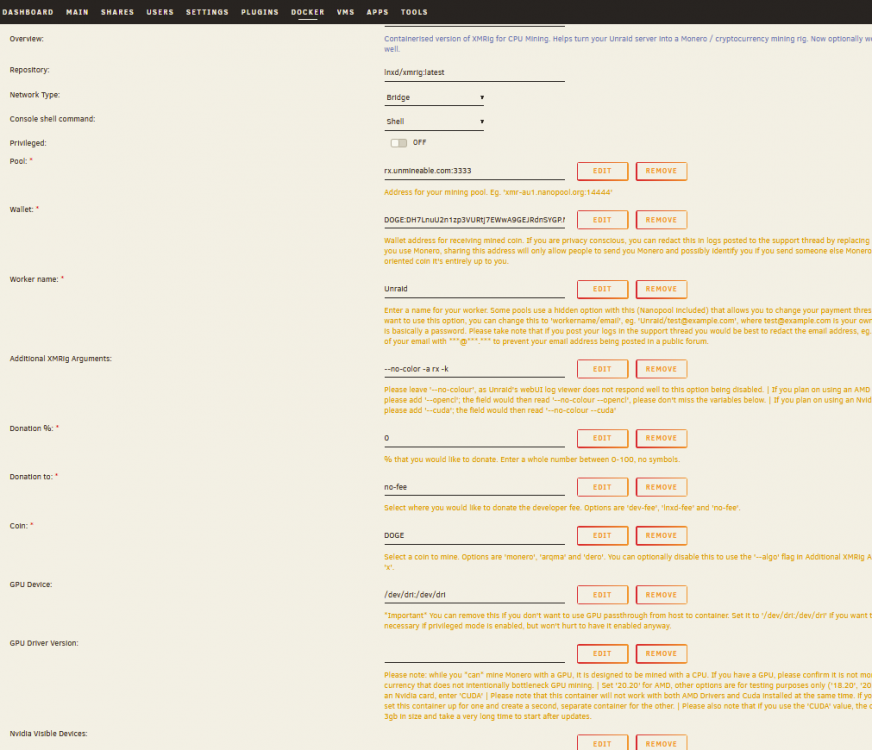Screen dimensions: 872x750
Task: Click the Pool field rx.unmineable.com:3333
Action: (x=474, y=171)
